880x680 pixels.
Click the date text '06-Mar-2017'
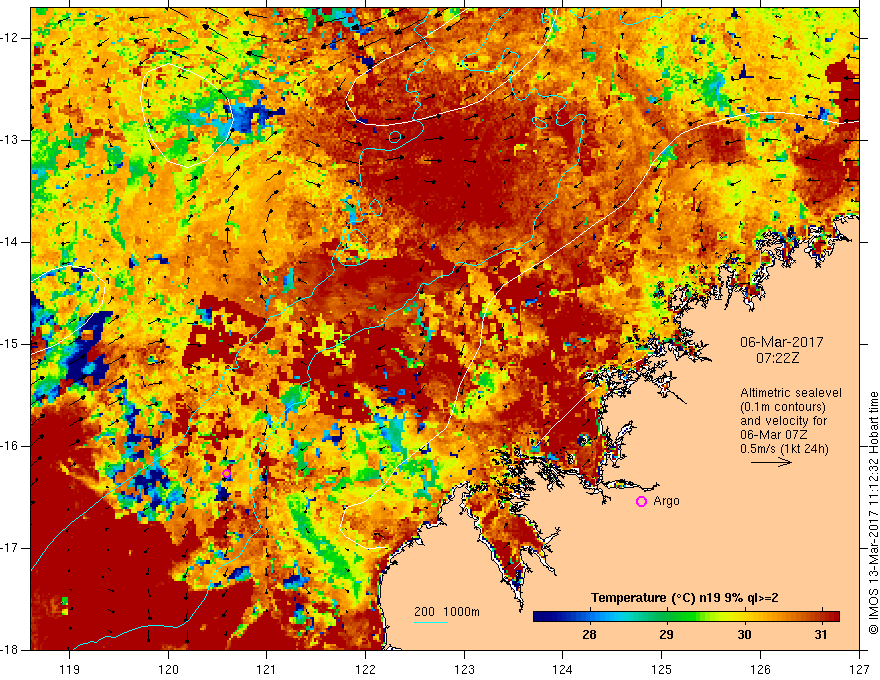[781, 342]
